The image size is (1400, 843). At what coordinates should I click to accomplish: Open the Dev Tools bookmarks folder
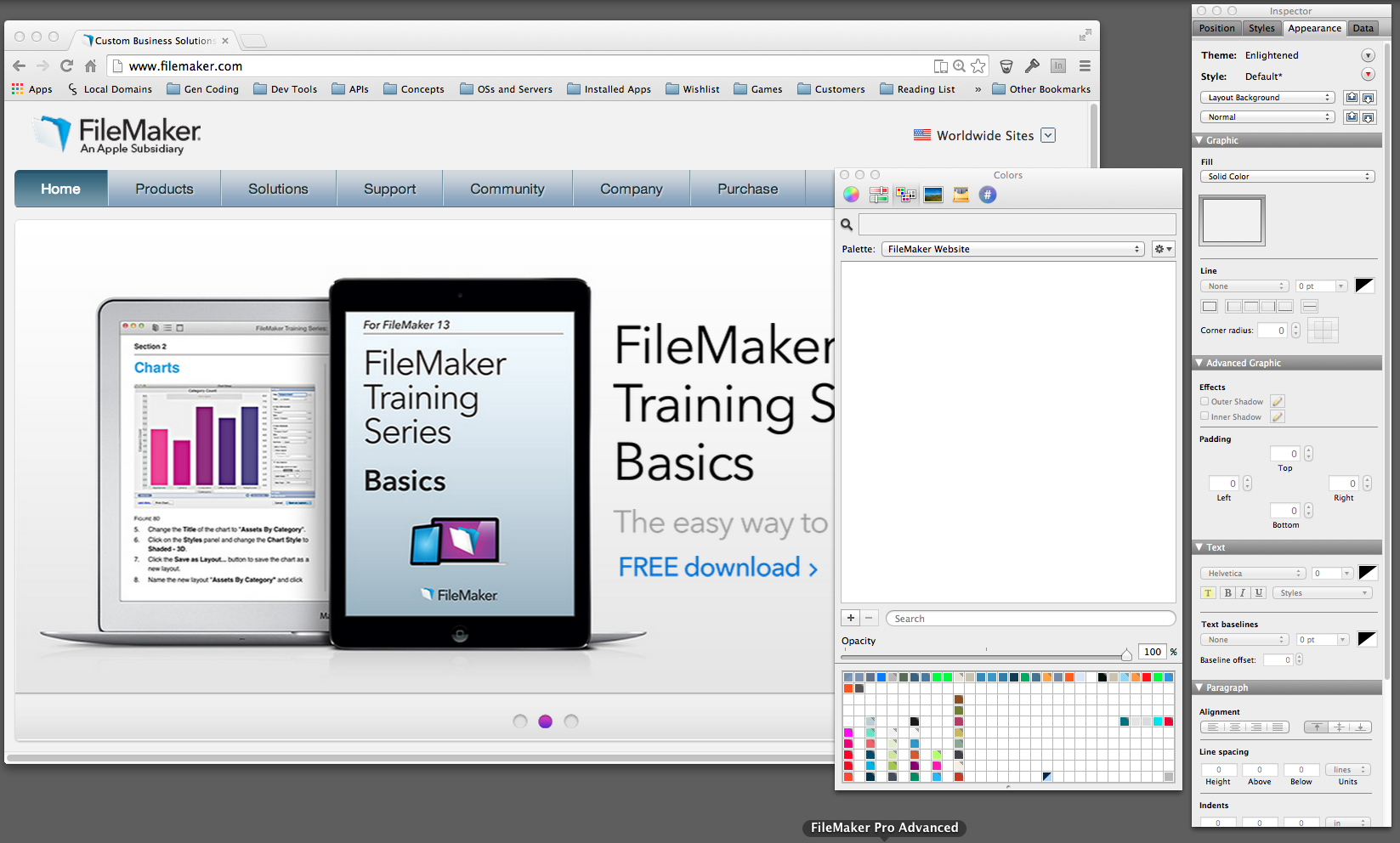click(286, 89)
